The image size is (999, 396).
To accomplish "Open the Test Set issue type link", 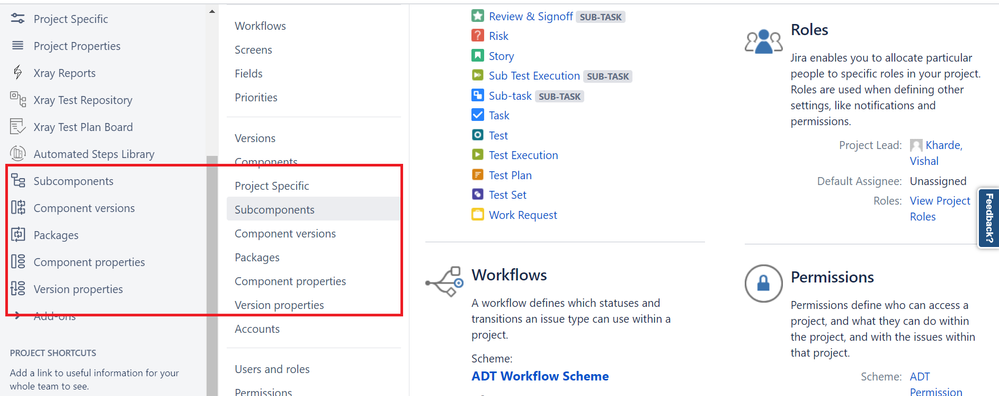I will point(508,195).
